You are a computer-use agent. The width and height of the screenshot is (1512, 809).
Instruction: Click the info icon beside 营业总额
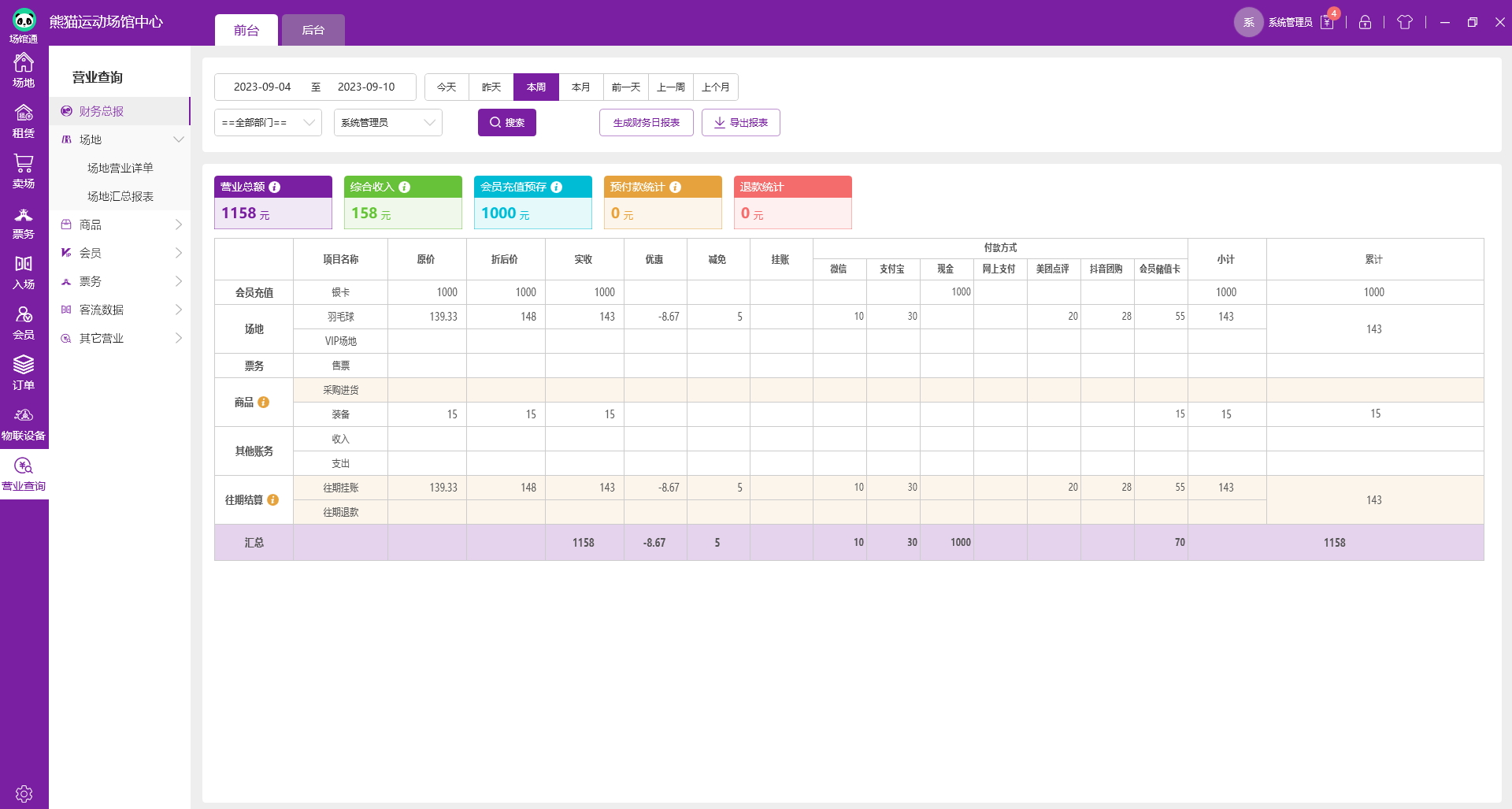275,187
